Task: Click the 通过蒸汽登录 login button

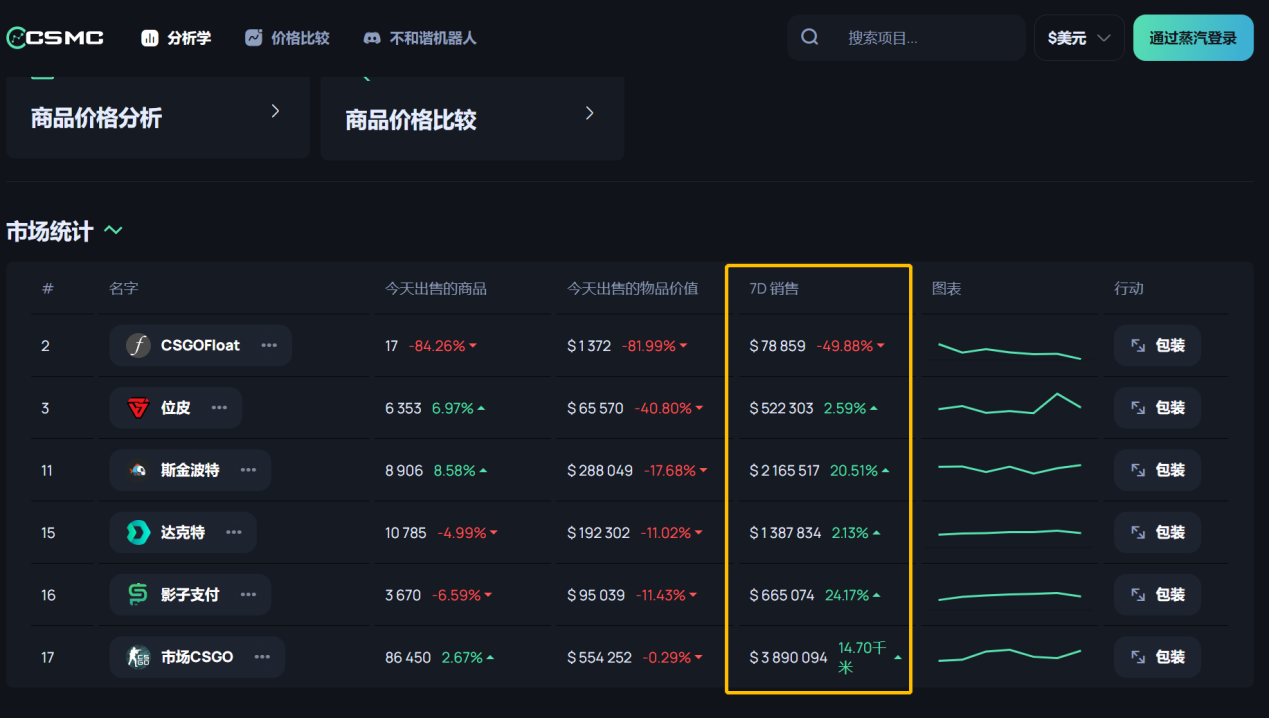Action: tap(1193, 38)
